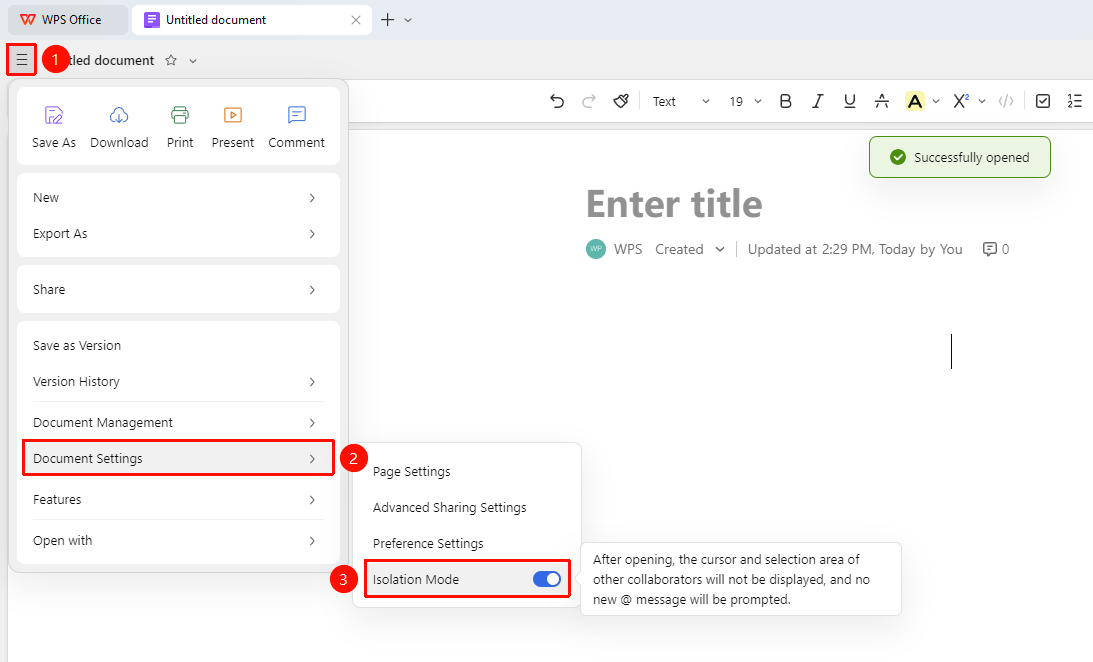
Task: Open the Document Management submenu
Action: (178, 423)
